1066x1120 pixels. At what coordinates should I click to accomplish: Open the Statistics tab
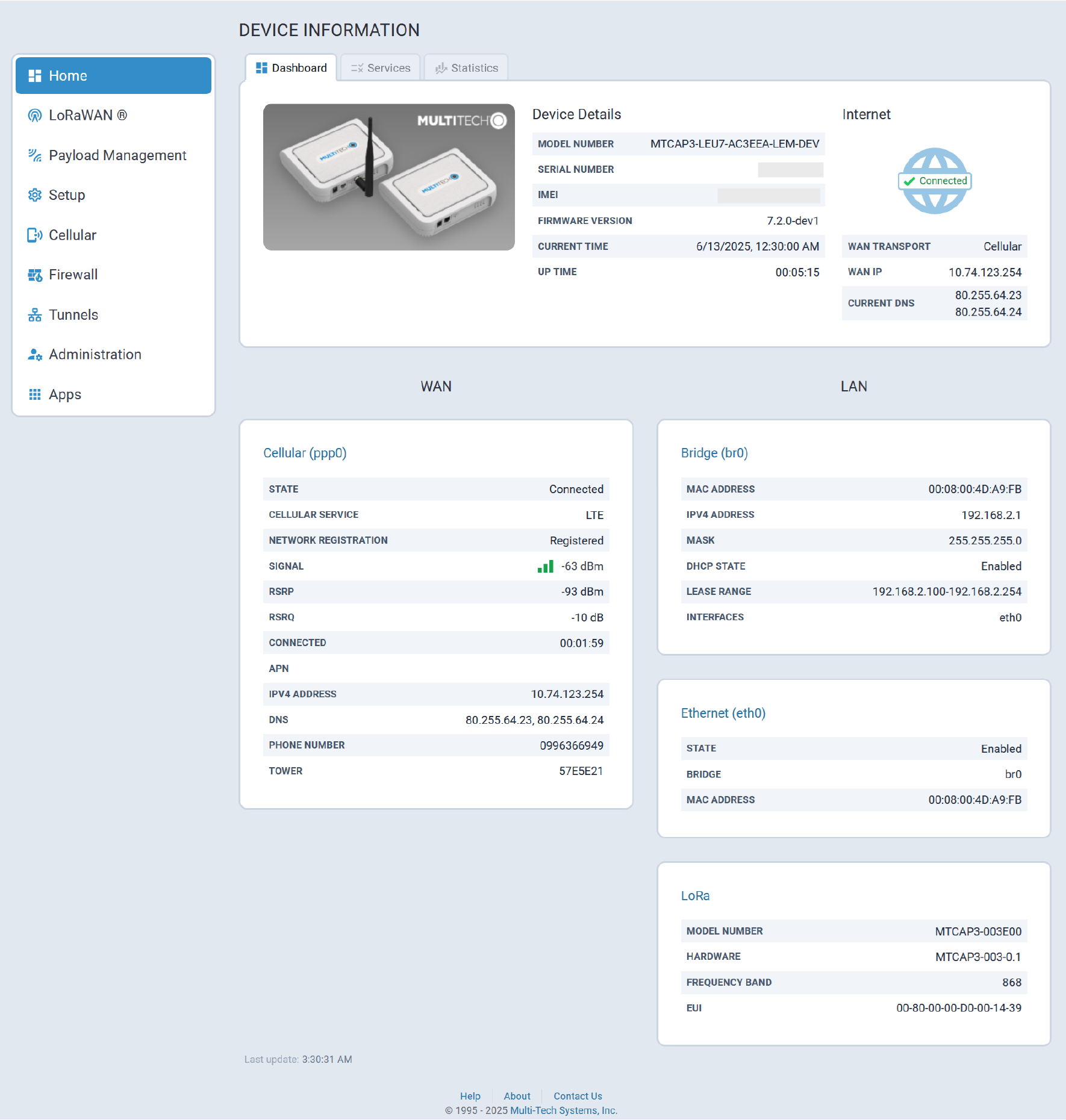467,68
